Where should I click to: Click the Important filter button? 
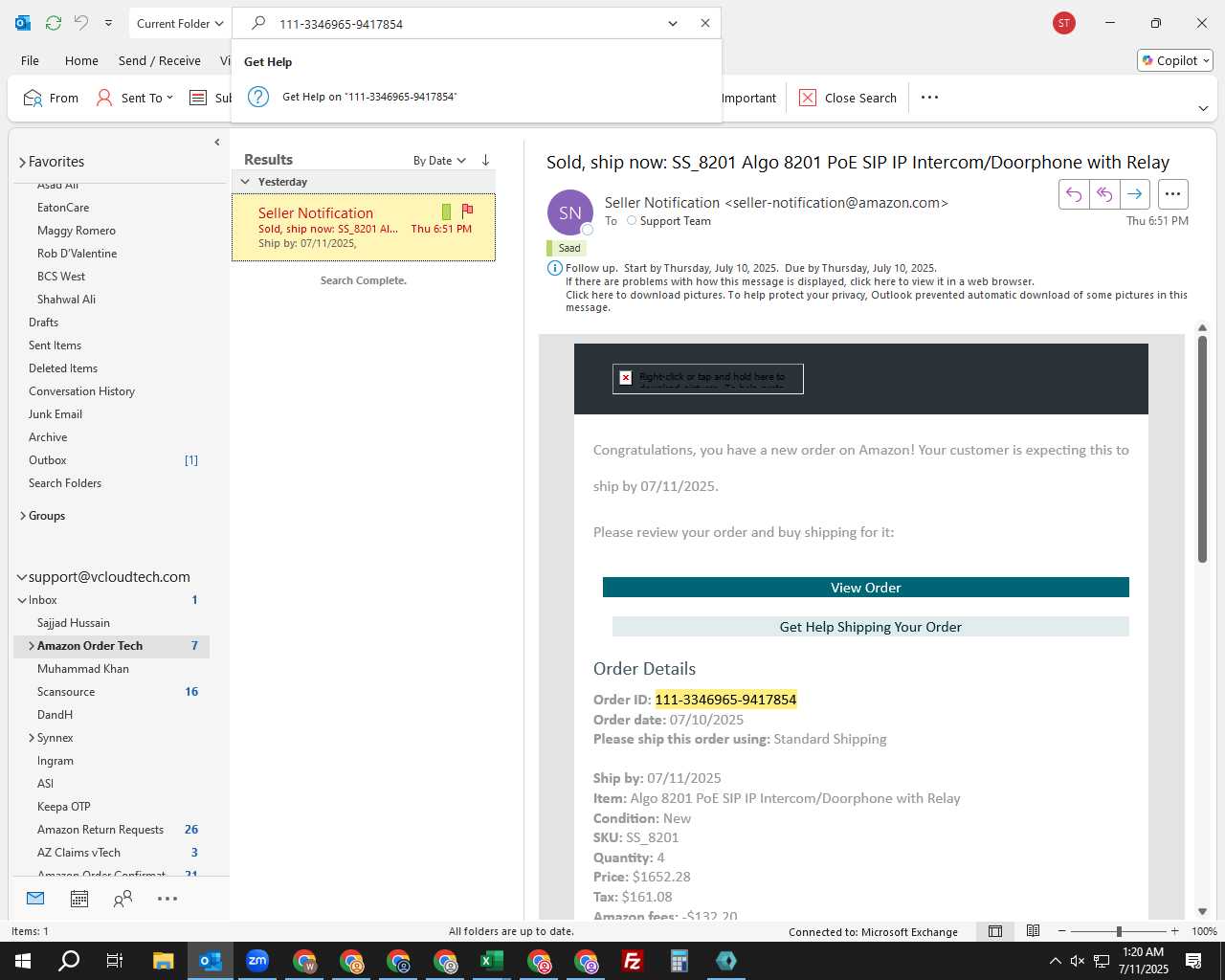(748, 98)
